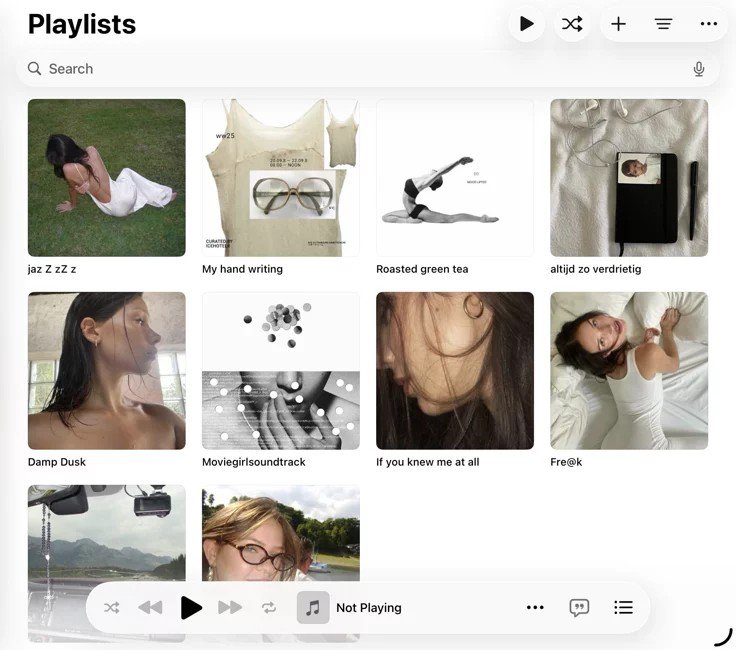Click the Not Playing label
Screen dimensions: 736x650
point(369,608)
